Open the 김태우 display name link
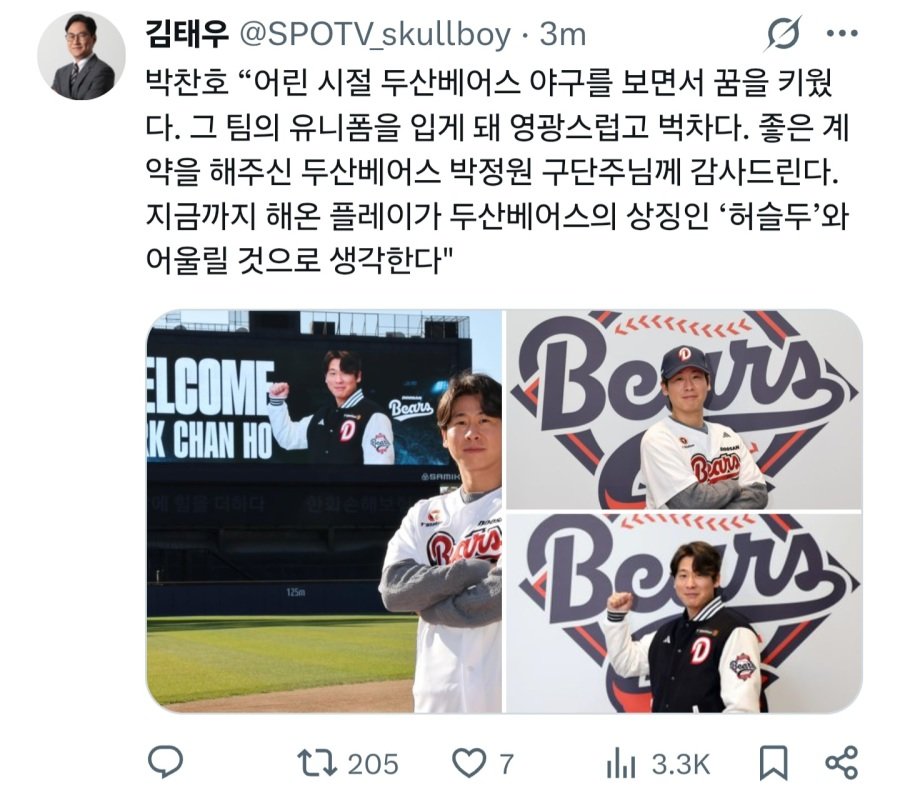900x808 pixels. pyautogui.click(x=188, y=34)
